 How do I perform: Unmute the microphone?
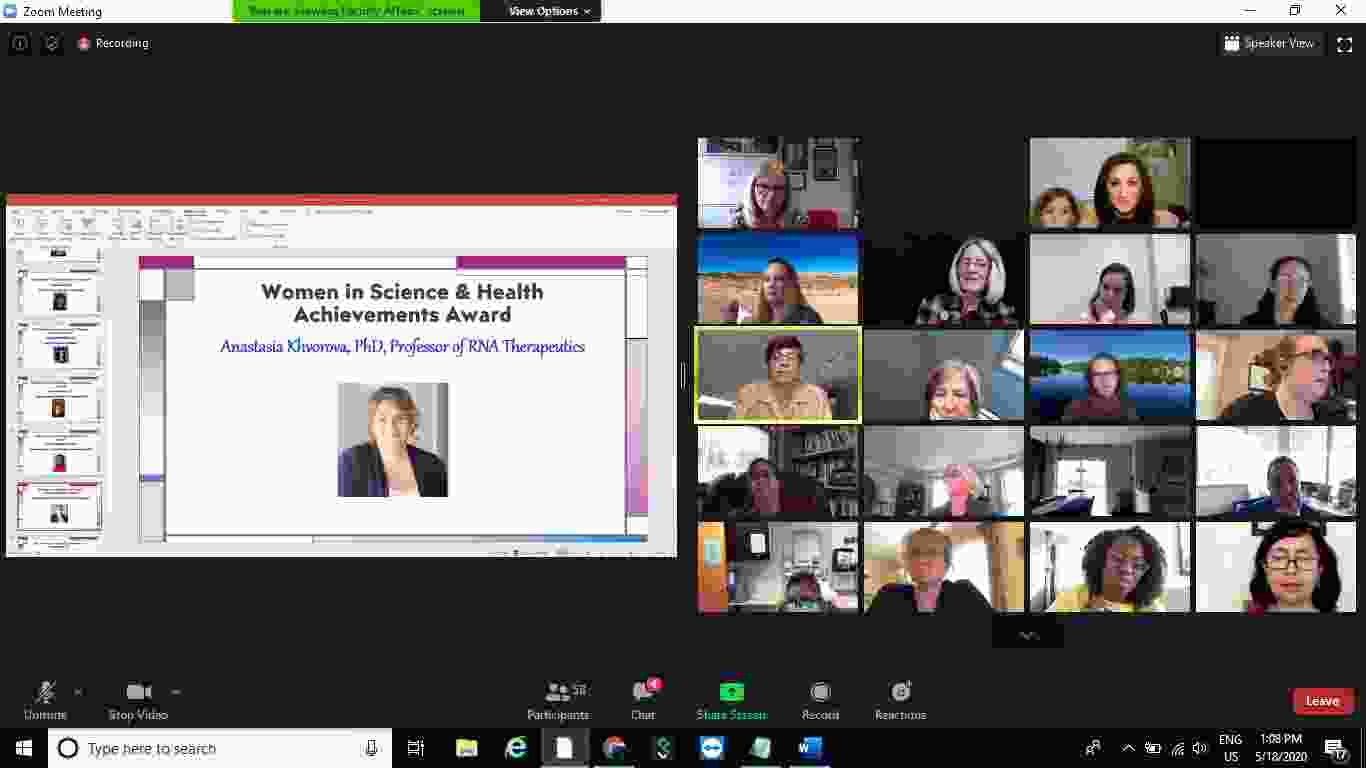(x=45, y=699)
